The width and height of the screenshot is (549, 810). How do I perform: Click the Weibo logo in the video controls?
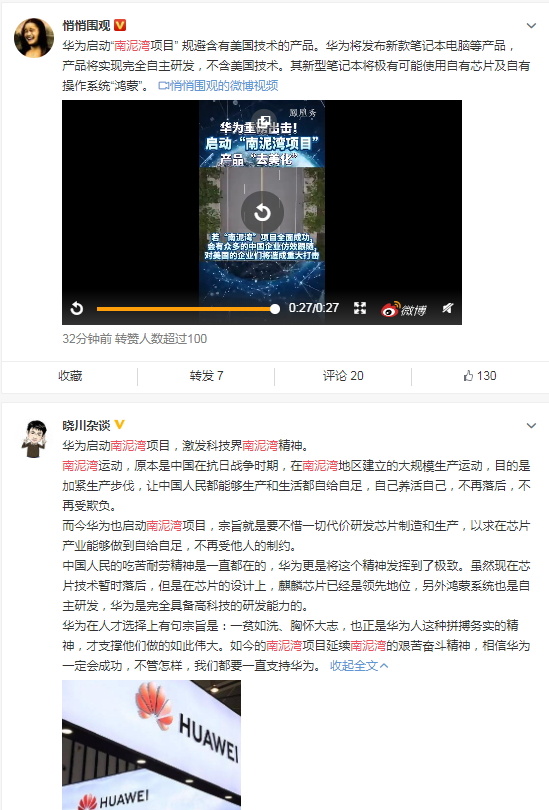pyautogui.click(x=403, y=309)
